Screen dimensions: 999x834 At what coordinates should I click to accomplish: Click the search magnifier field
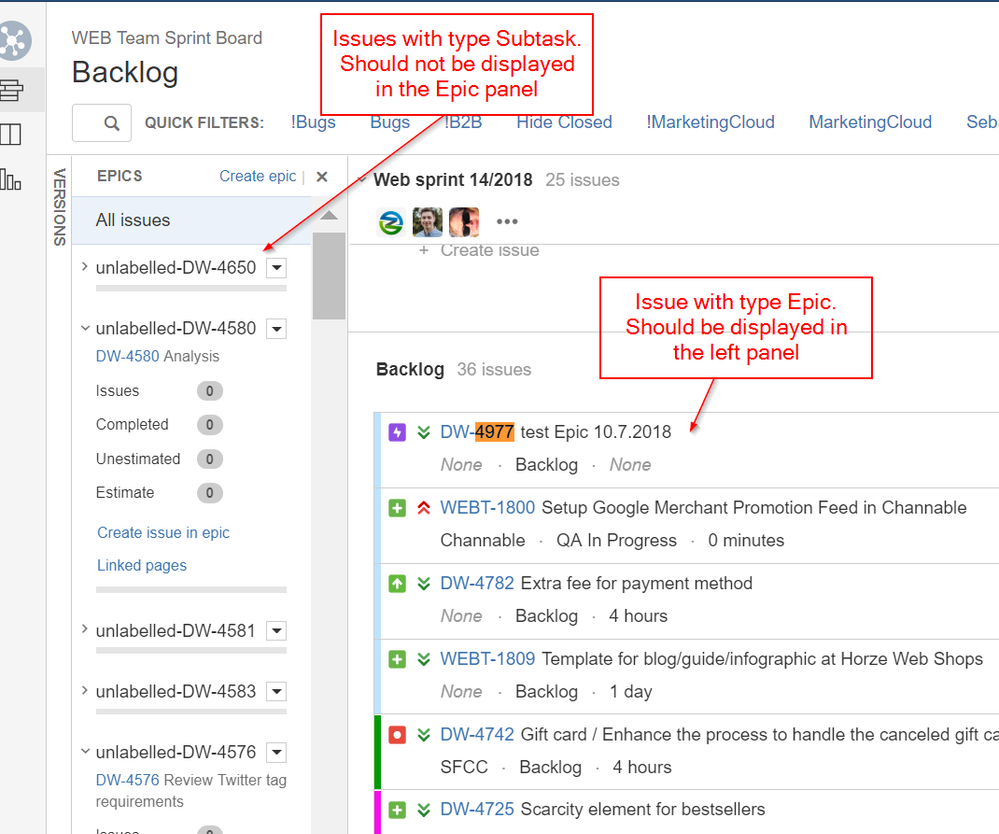[x=102, y=123]
